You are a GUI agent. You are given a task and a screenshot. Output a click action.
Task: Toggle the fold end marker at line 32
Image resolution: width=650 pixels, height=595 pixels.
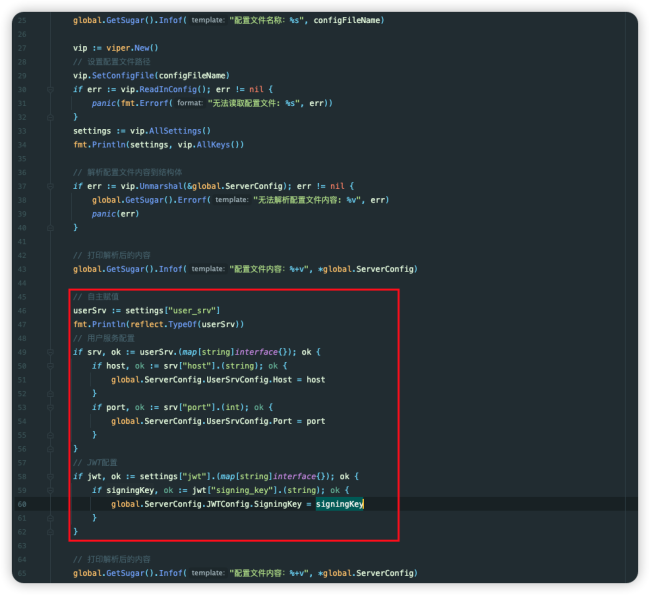(50, 117)
